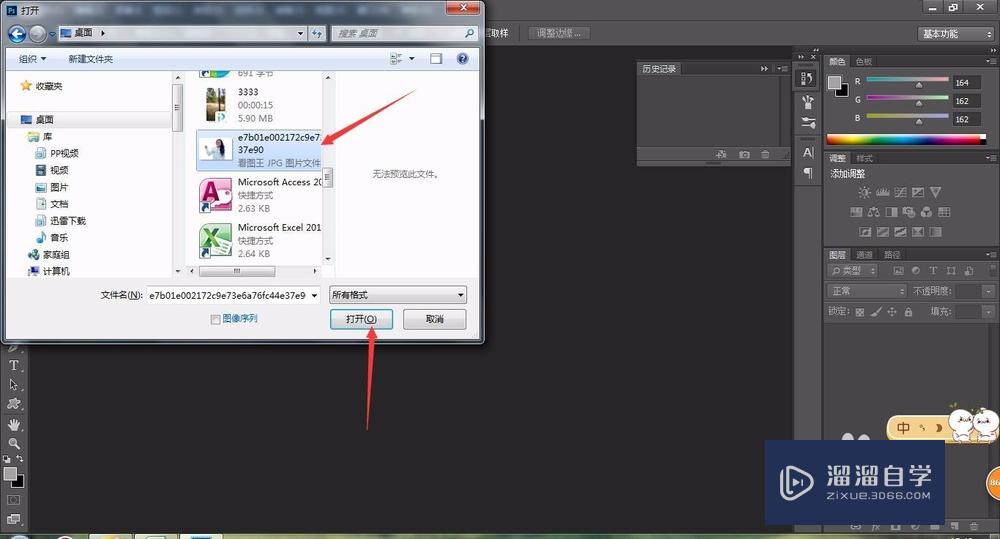Viewport: 1000px width, 539px height.
Task: Switch to 色板 tab
Action: (x=864, y=62)
